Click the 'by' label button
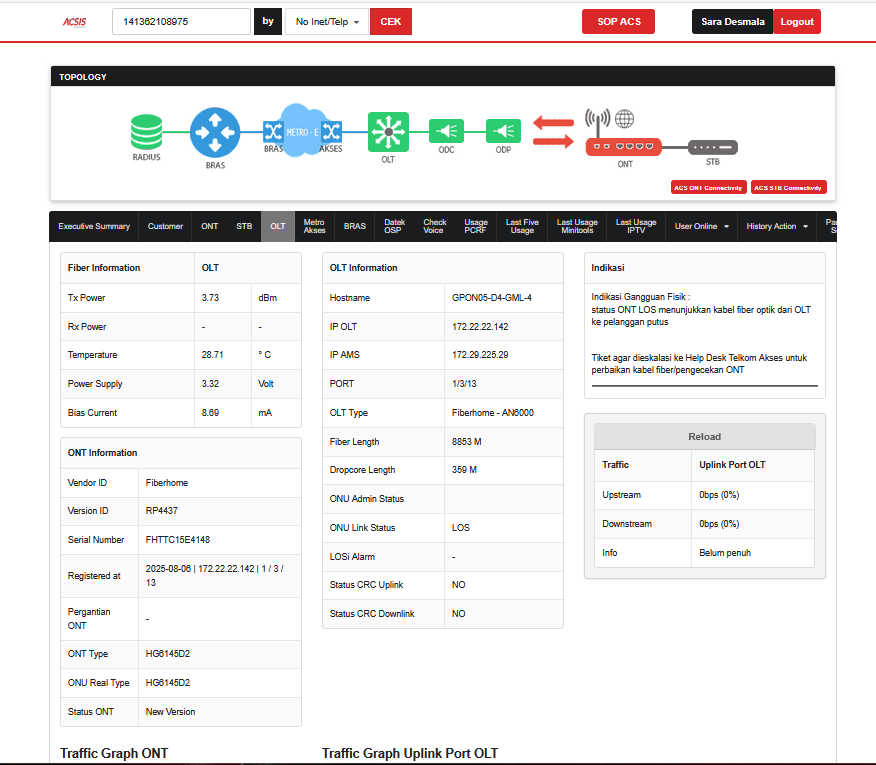The width and height of the screenshot is (876, 765). 268,22
